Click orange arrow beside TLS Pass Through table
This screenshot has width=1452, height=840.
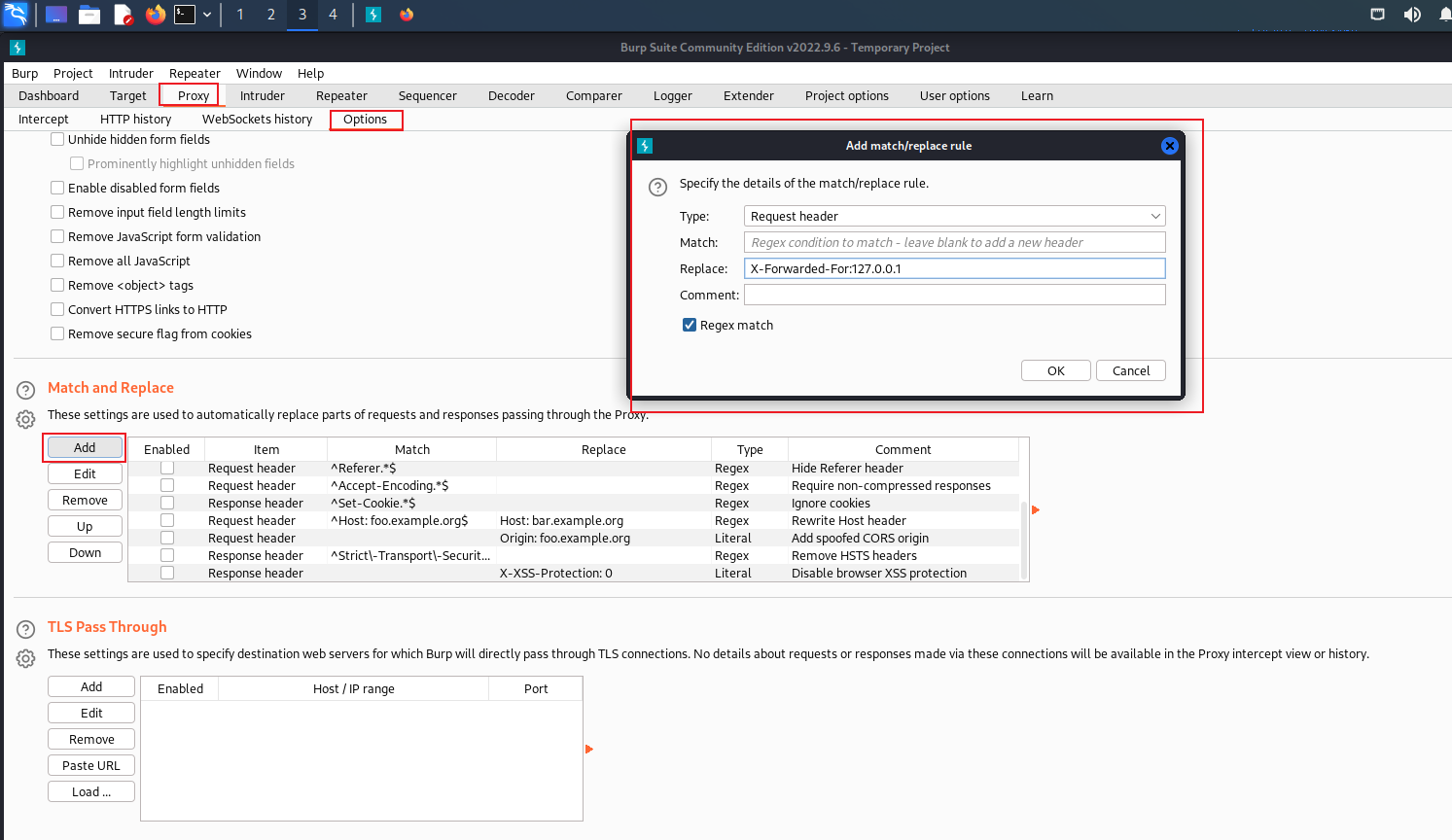(589, 749)
